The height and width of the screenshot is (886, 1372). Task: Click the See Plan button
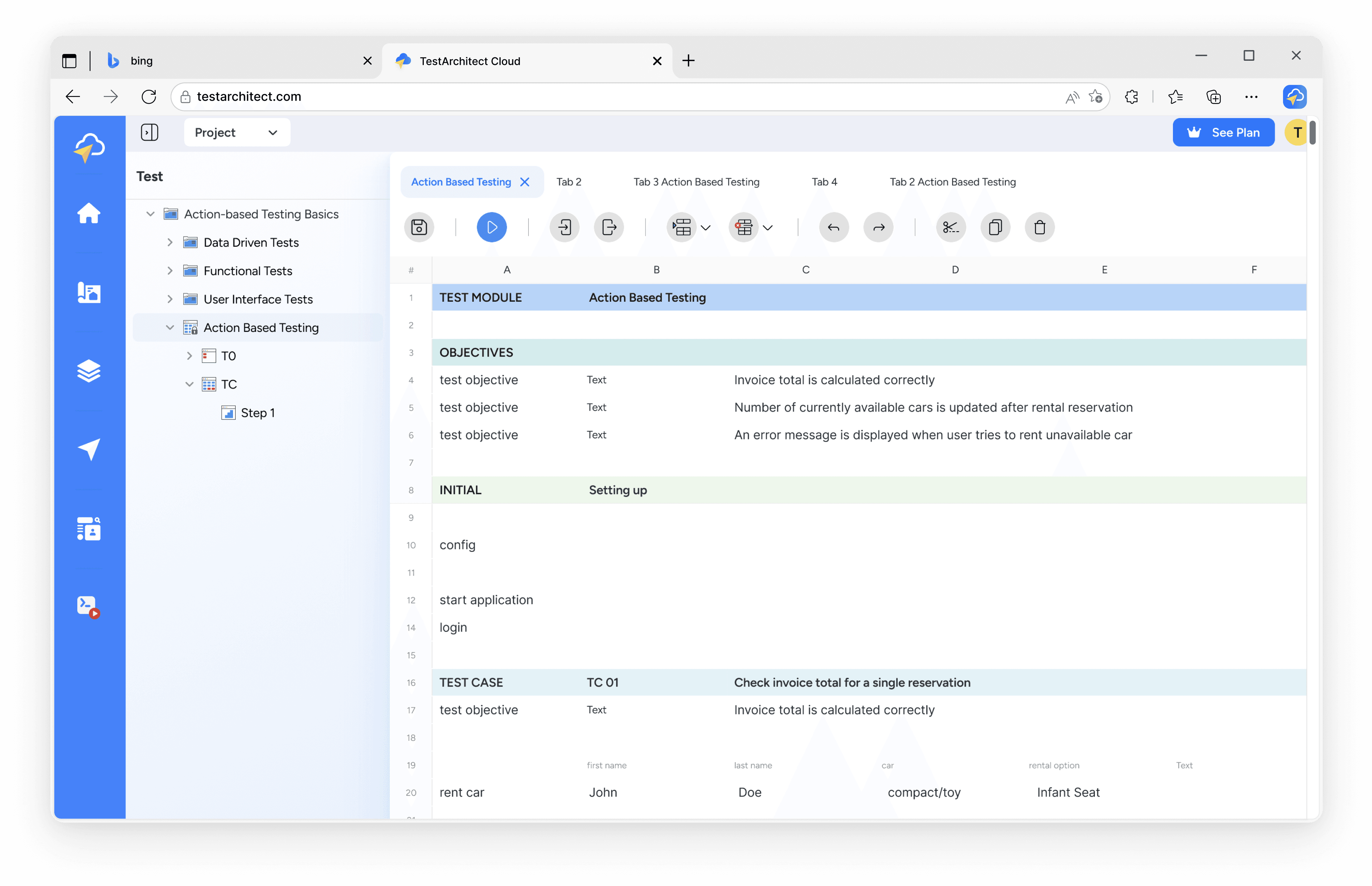(x=1223, y=132)
